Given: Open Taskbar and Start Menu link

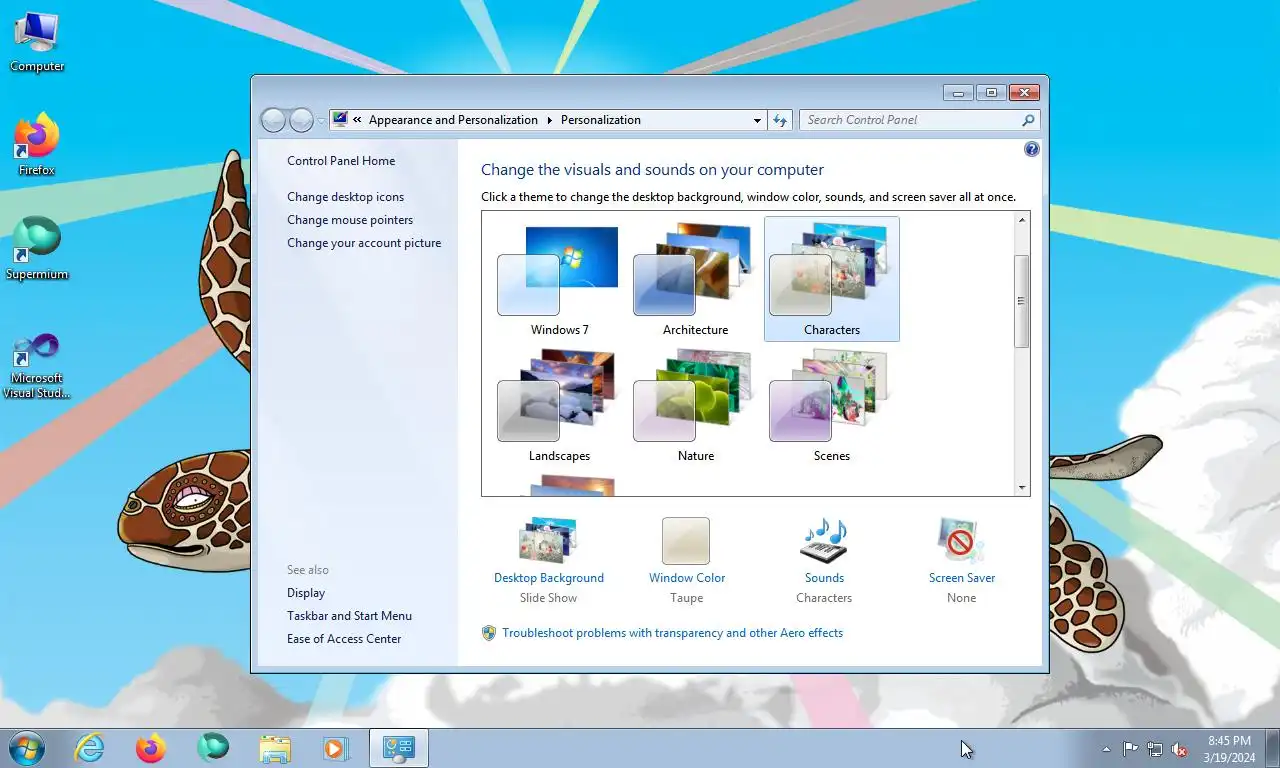Looking at the screenshot, I should point(349,616).
